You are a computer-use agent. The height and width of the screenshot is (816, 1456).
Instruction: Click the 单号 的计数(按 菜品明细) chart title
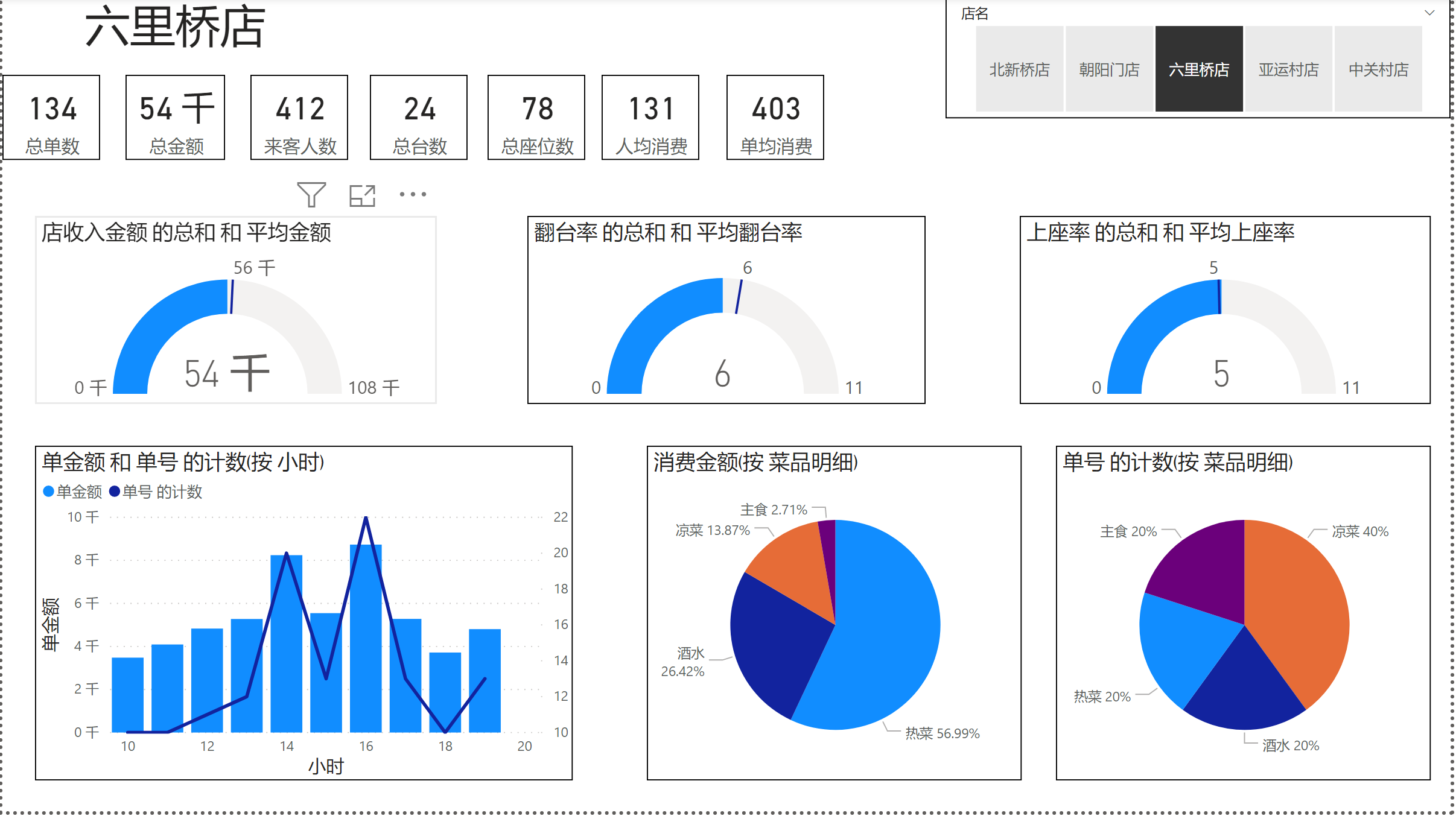tap(1178, 463)
